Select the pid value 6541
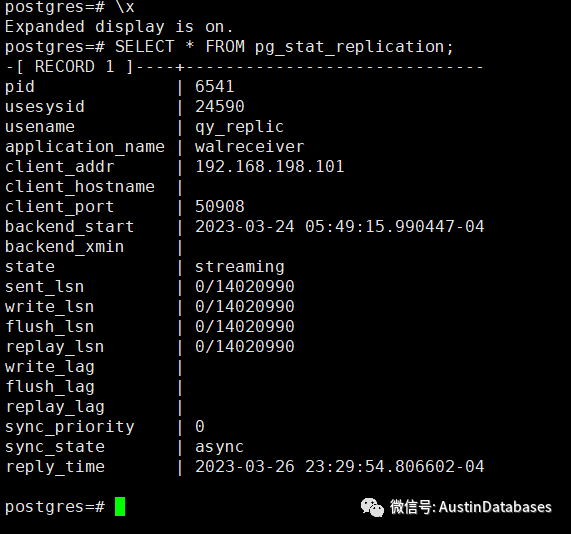Screen dimensions: 571x534 tap(214, 87)
